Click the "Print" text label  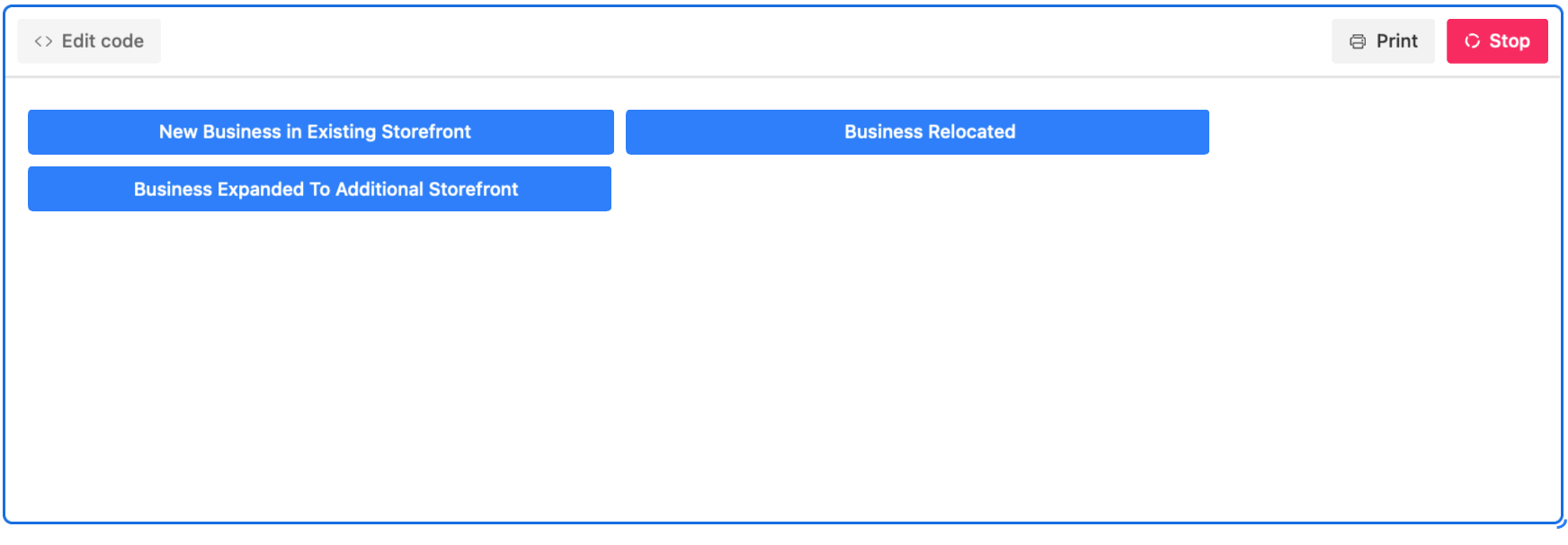pyautogui.click(x=1396, y=41)
